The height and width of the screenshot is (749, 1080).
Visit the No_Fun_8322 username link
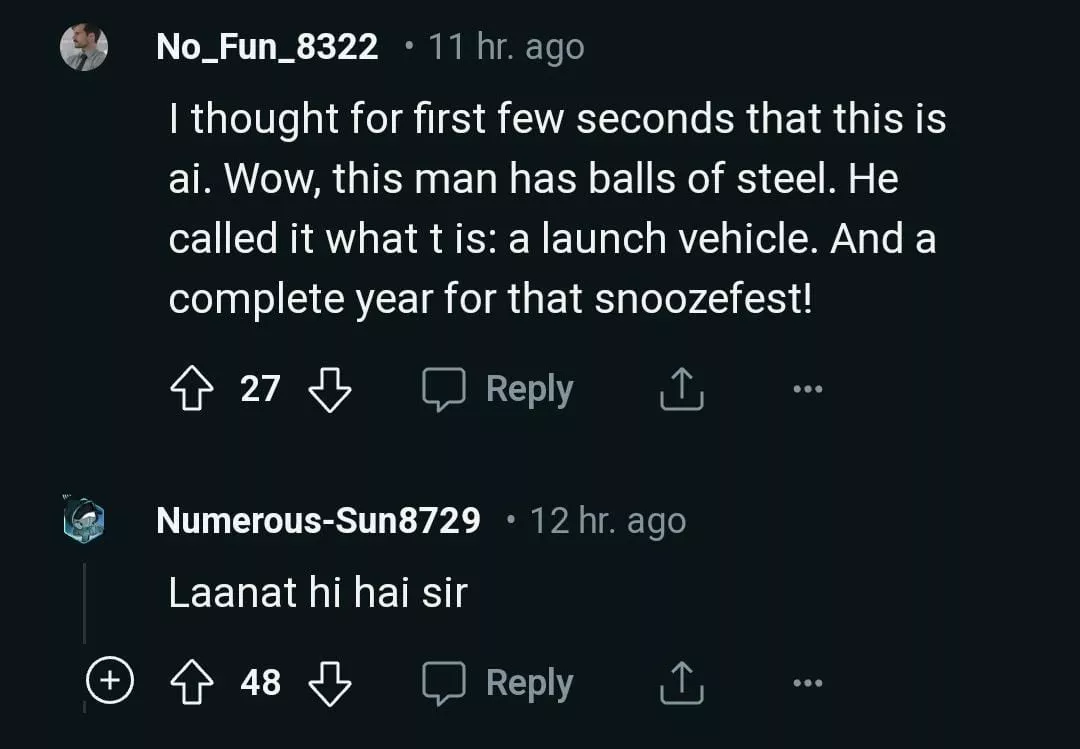pyautogui.click(x=267, y=47)
